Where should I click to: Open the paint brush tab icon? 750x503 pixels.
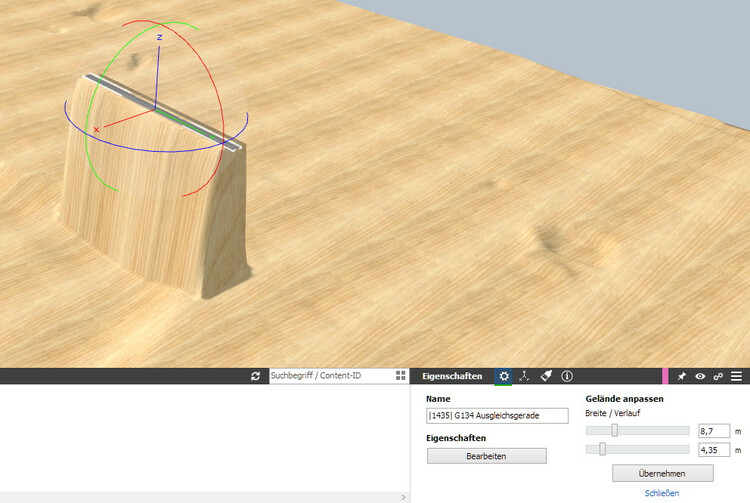pos(546,376)
